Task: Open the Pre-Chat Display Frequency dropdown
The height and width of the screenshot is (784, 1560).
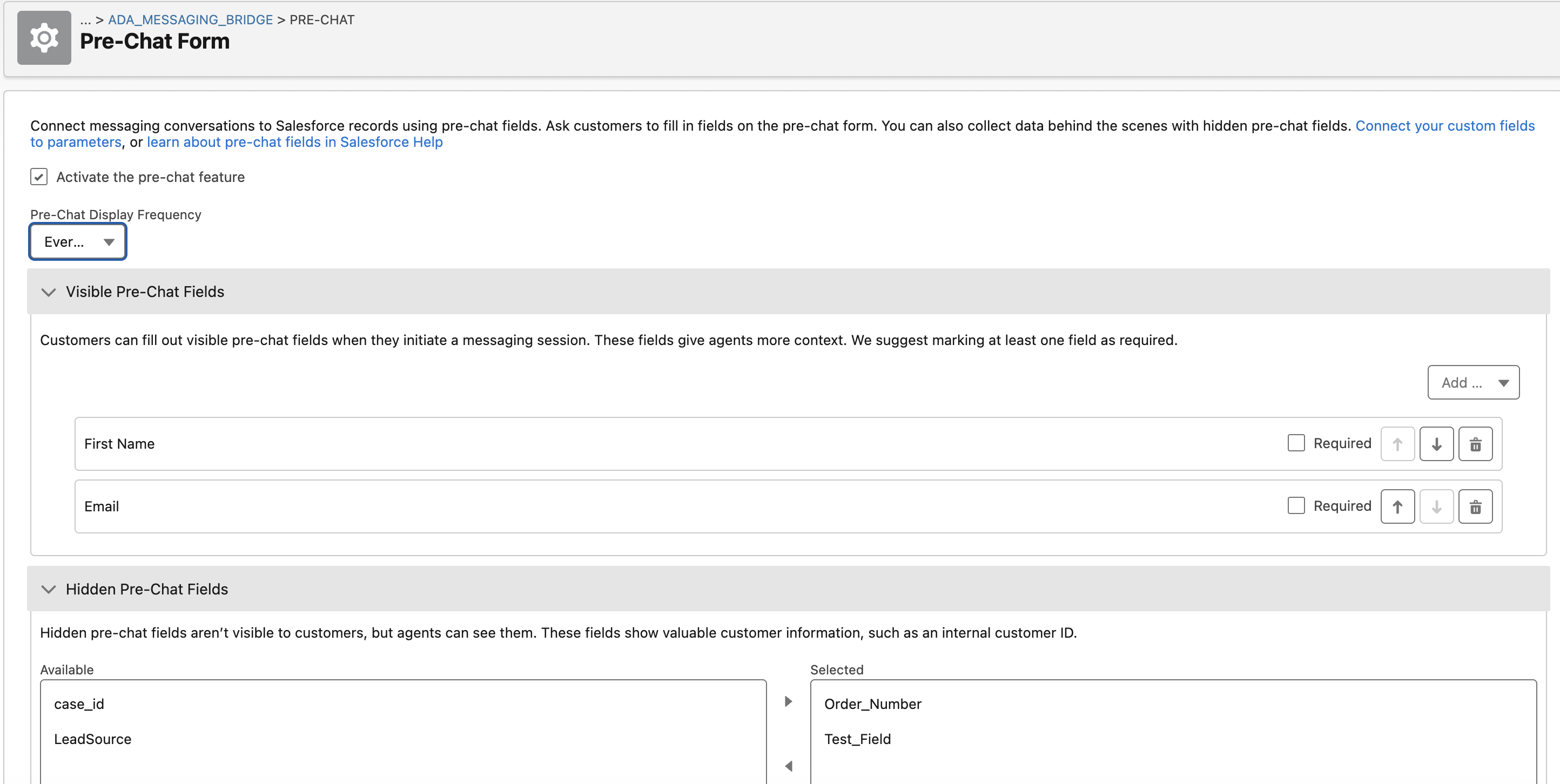Action: click(x=77, y=241)
